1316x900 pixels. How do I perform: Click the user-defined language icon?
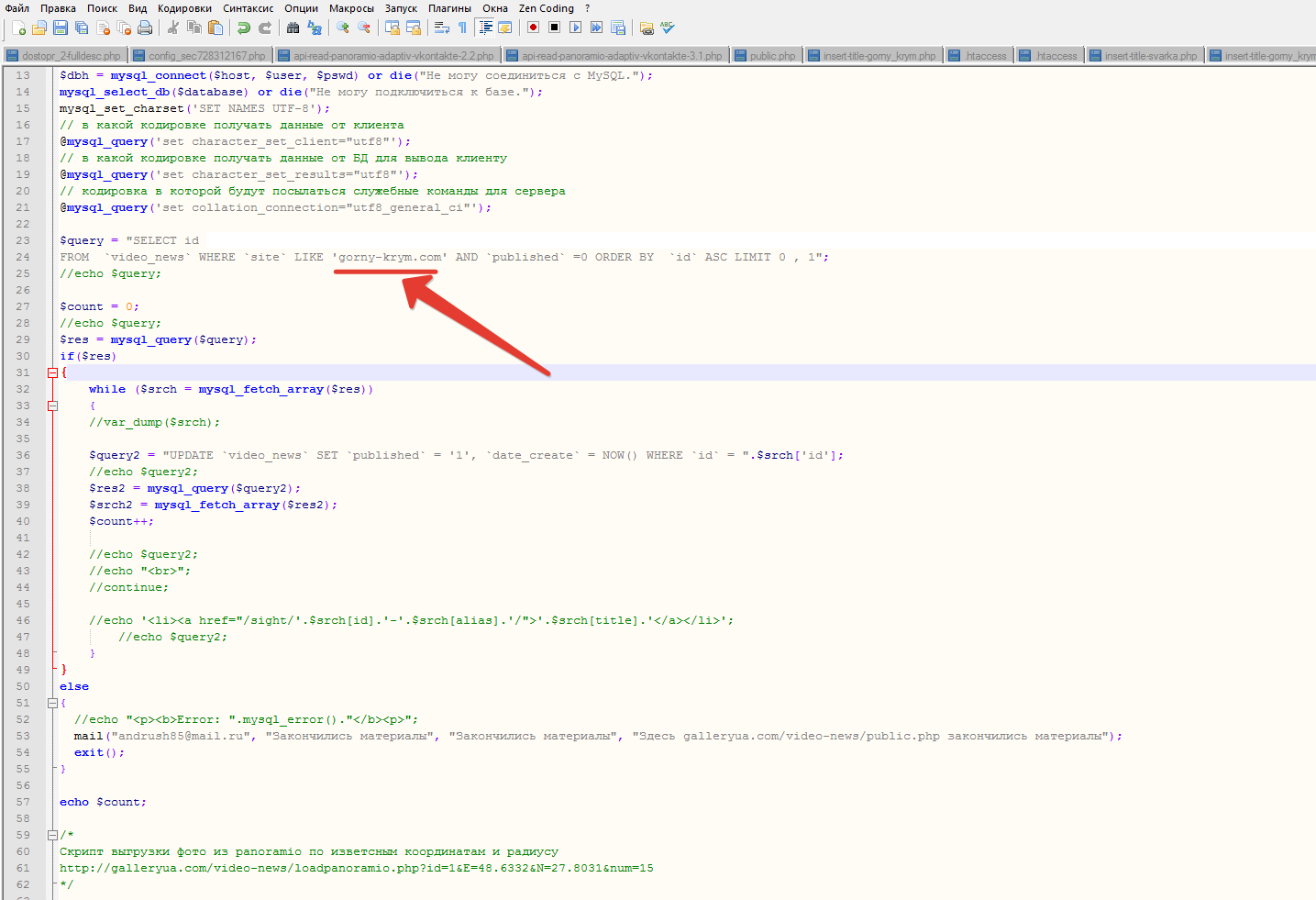[504, 28]
